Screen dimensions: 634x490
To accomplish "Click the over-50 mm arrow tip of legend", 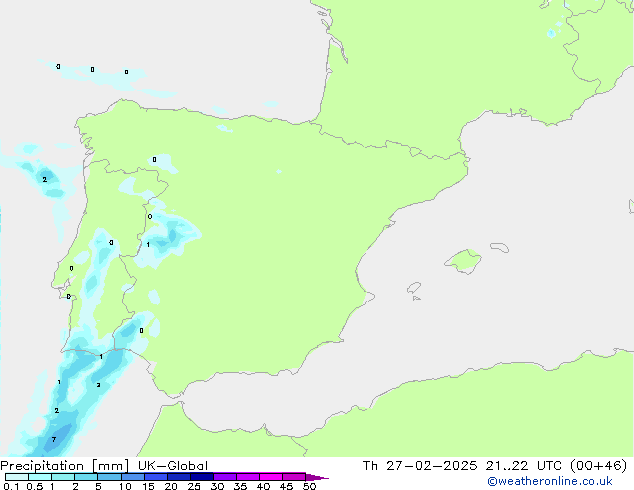I will click(x=317, y=477).
